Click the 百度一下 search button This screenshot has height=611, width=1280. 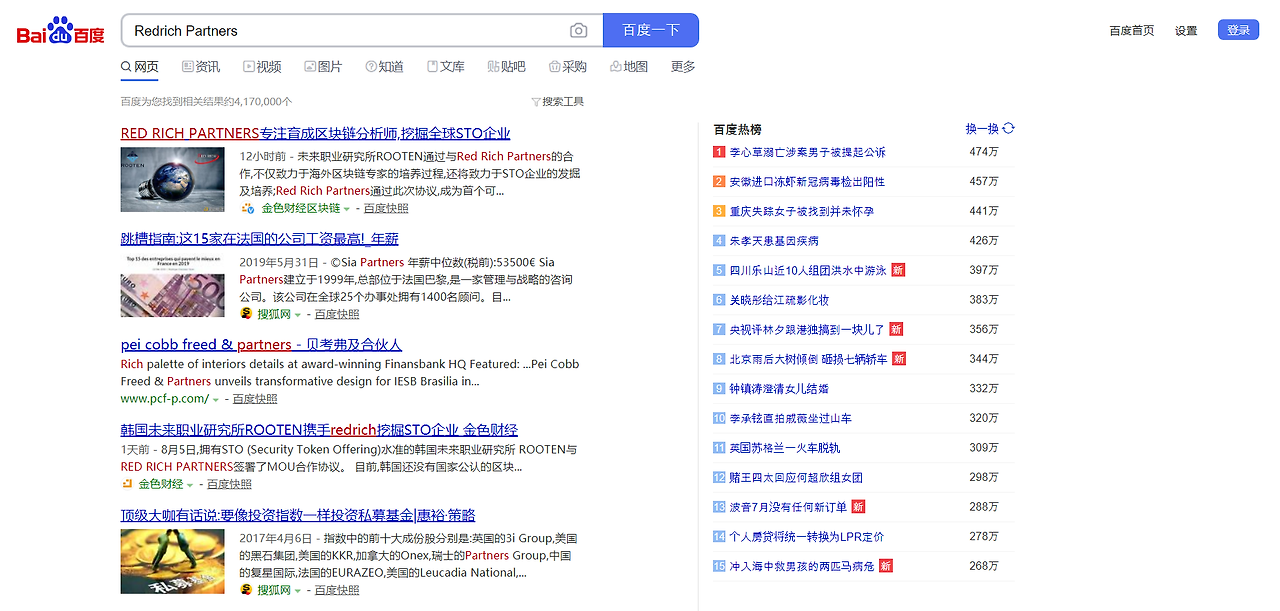point(651,31)
